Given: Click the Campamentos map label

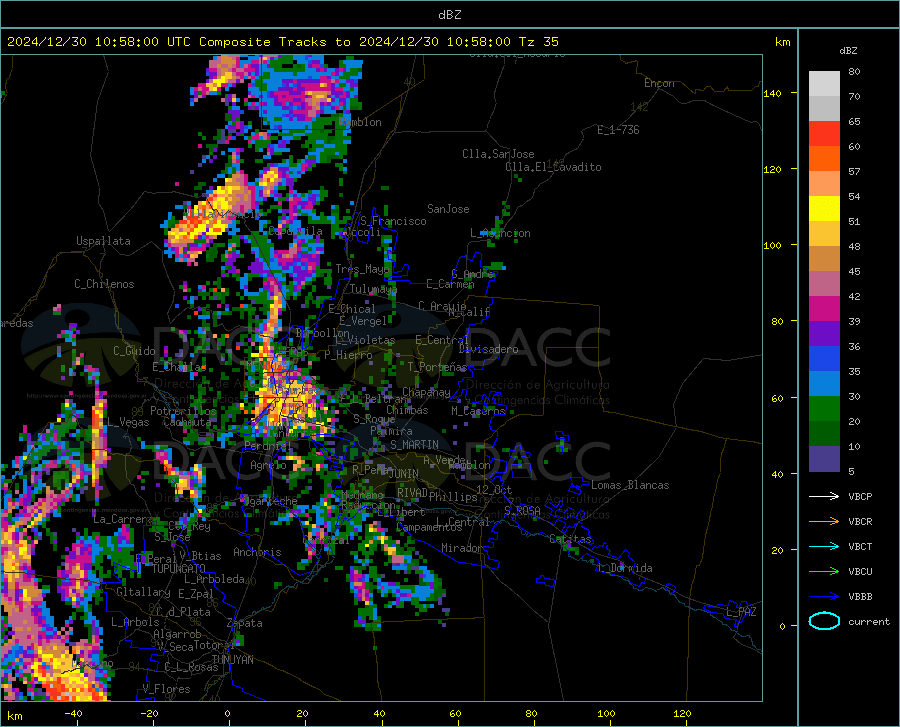Looking at the screenshot, I should point(429,527).
